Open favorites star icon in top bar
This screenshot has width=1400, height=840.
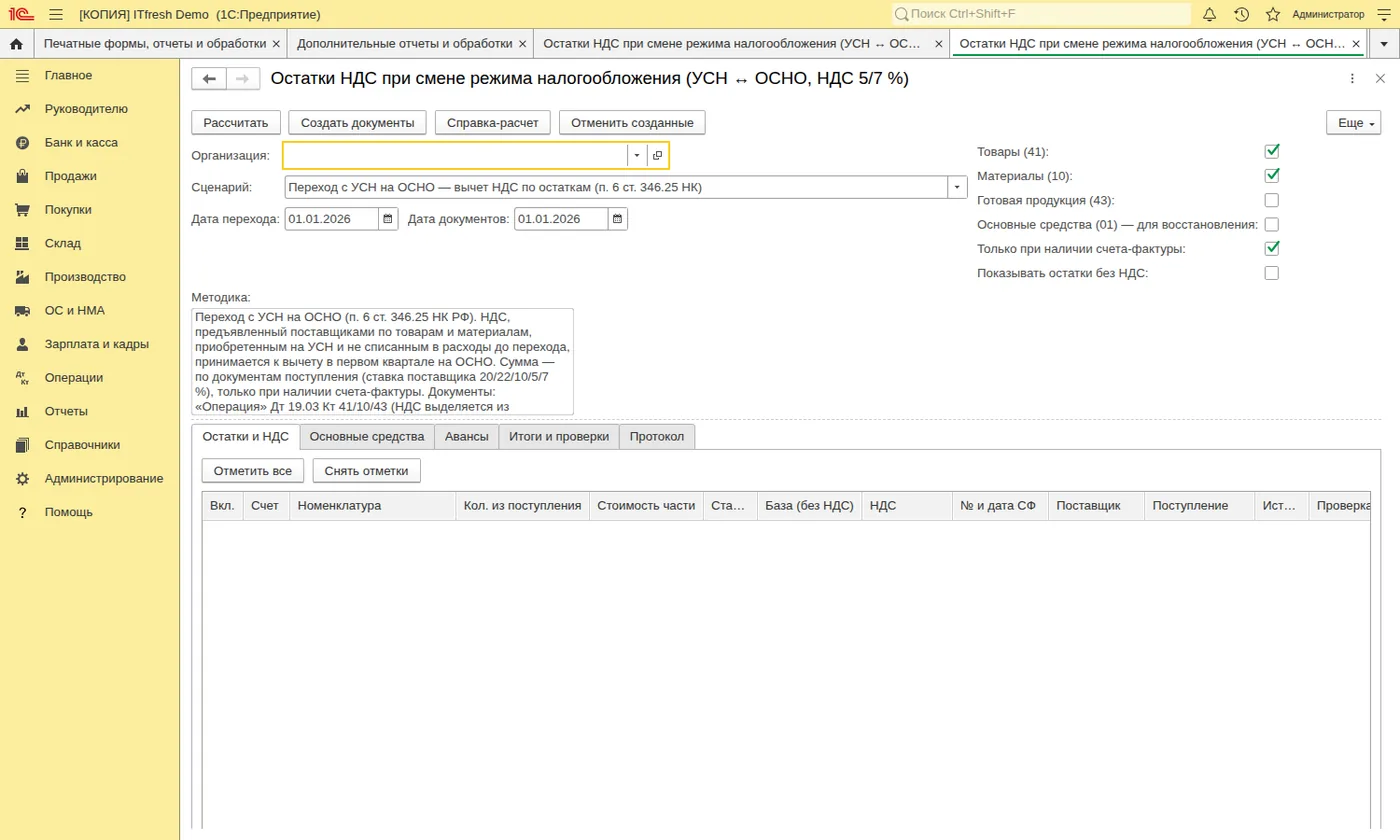[x=1273, y=14]
